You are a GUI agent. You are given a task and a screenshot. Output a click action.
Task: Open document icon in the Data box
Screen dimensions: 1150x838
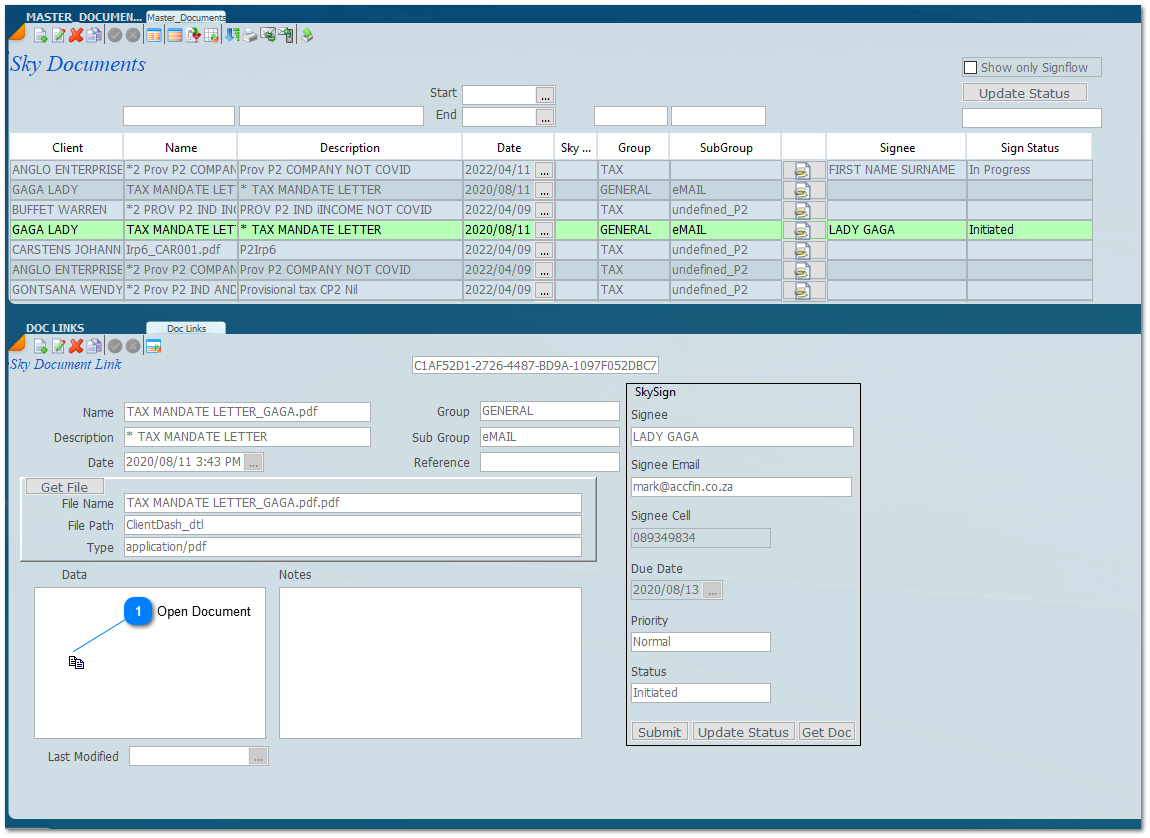77,662
